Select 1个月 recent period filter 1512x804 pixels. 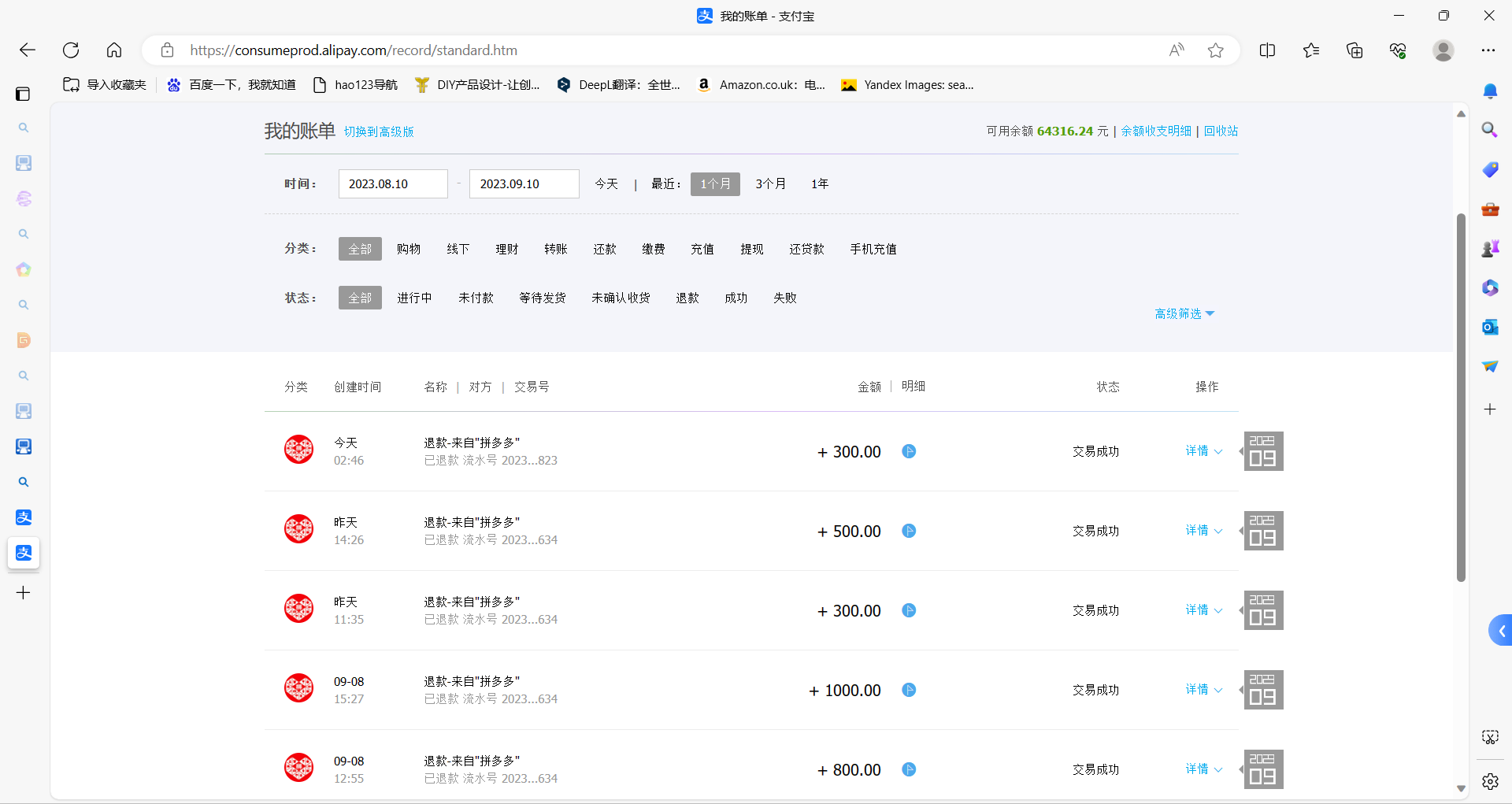pos(715,183)
